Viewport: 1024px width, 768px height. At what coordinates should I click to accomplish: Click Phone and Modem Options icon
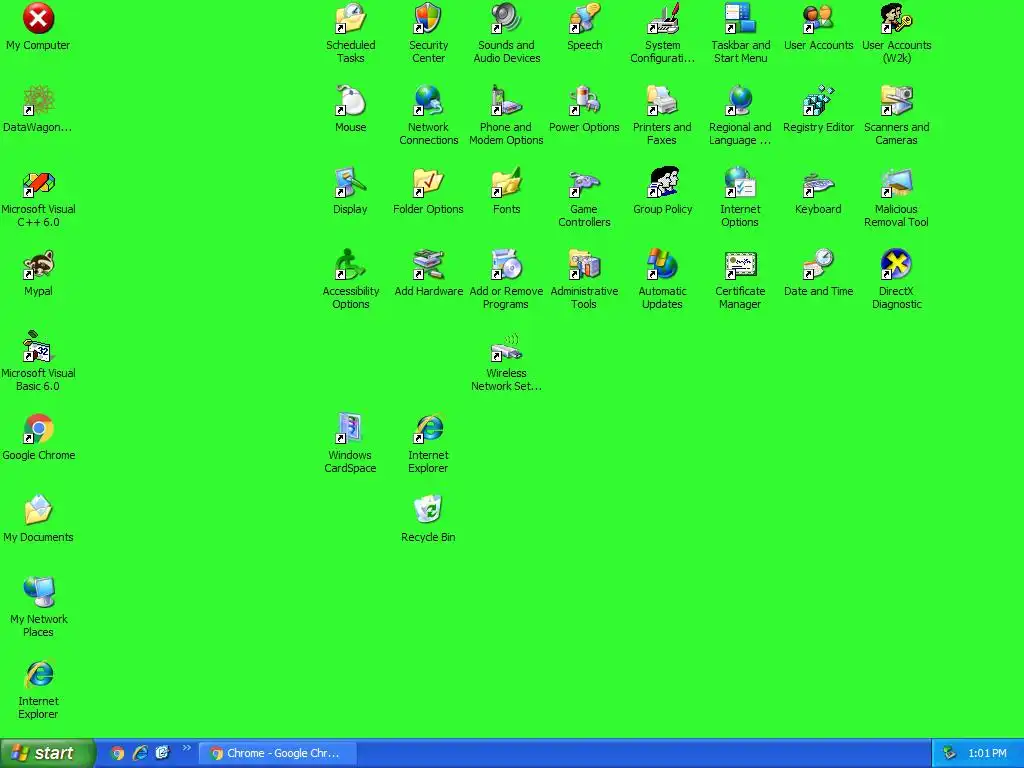[x=506, y=101]
